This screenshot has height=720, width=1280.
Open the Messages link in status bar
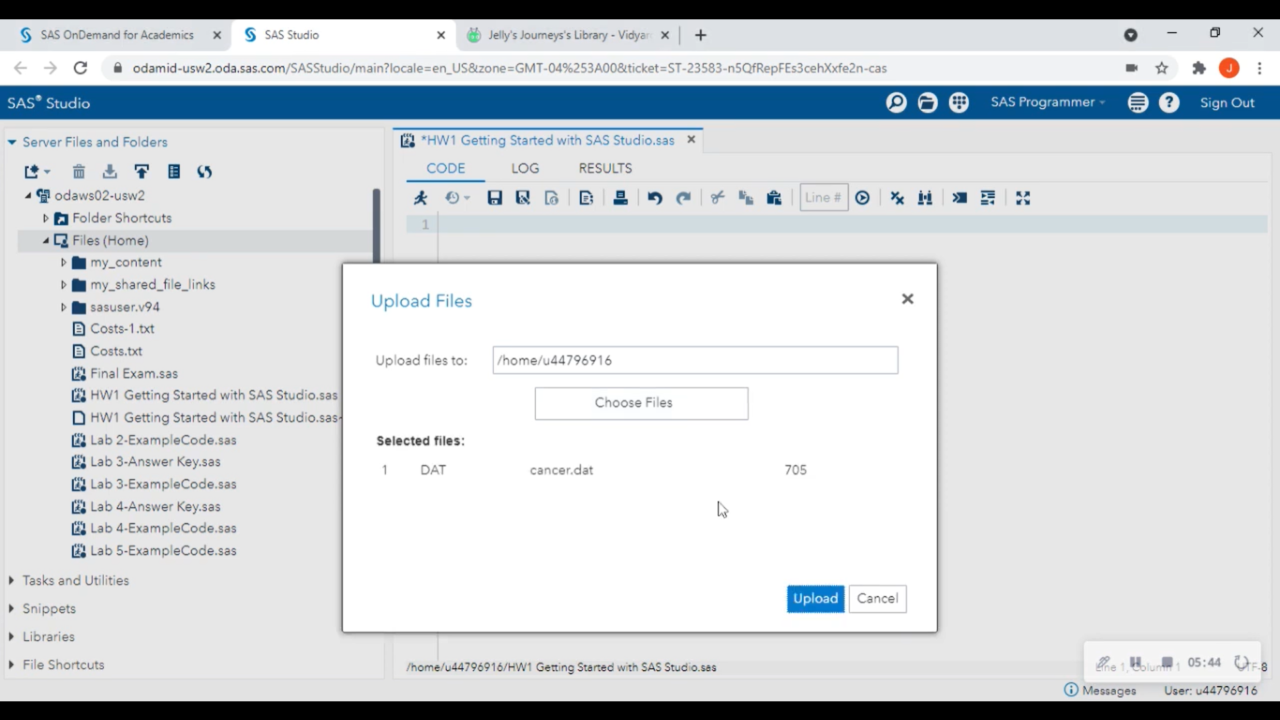point(1100,690)
